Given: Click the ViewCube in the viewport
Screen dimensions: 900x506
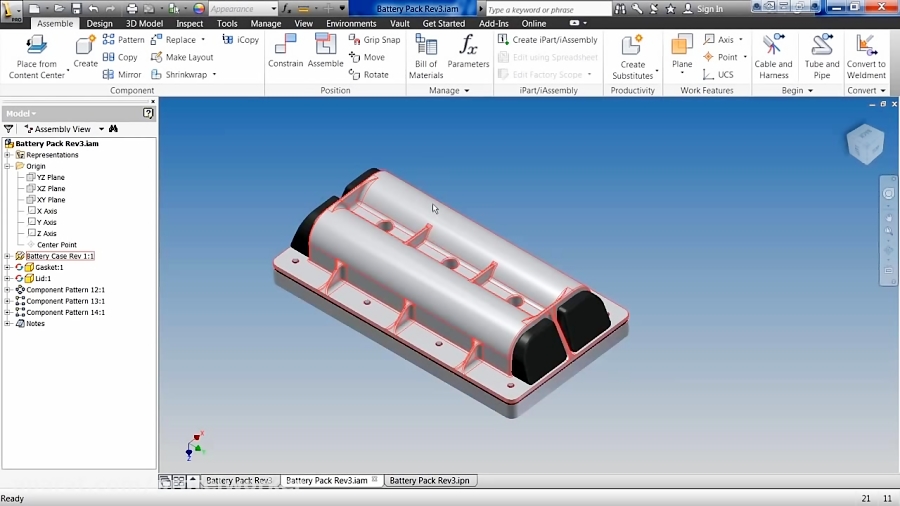Looking at the screenshot, I should point(864,144).
